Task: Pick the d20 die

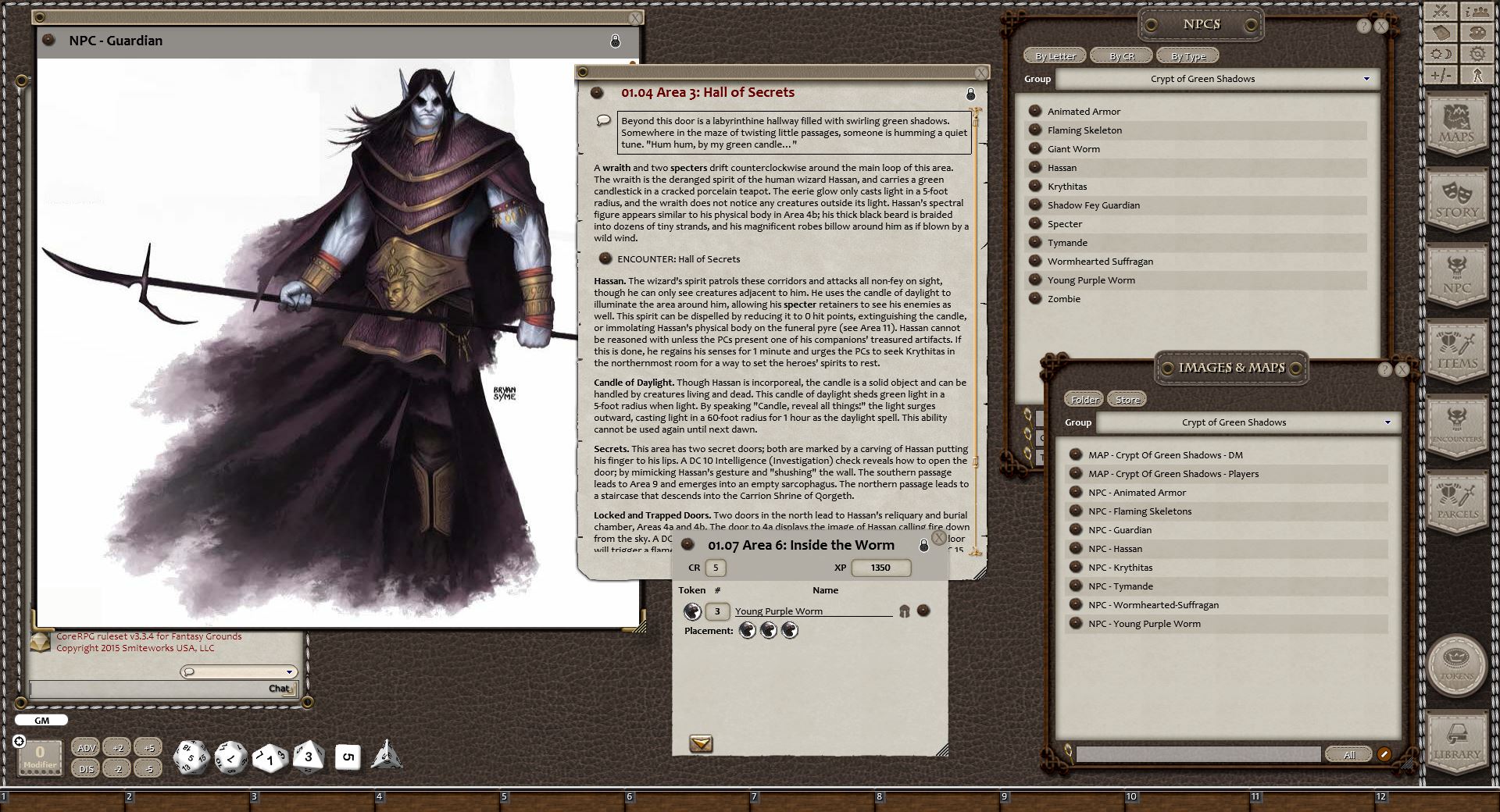Action: tap(191, 757)
